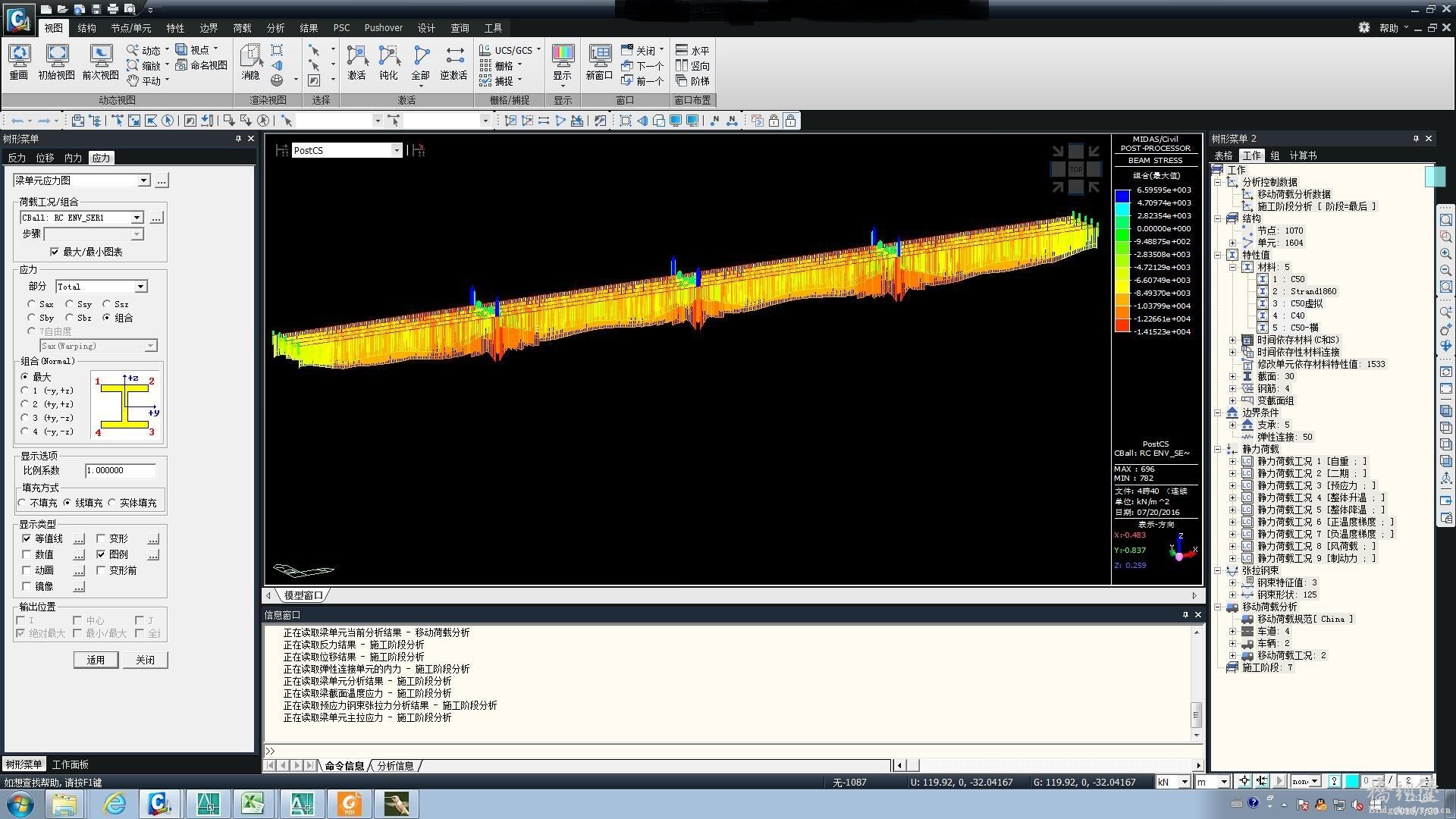Click the cyan swatch in works tree corner
The width and height of the screenshot is (1456, 819).
pyautogui.click(x=1435, y=176)
